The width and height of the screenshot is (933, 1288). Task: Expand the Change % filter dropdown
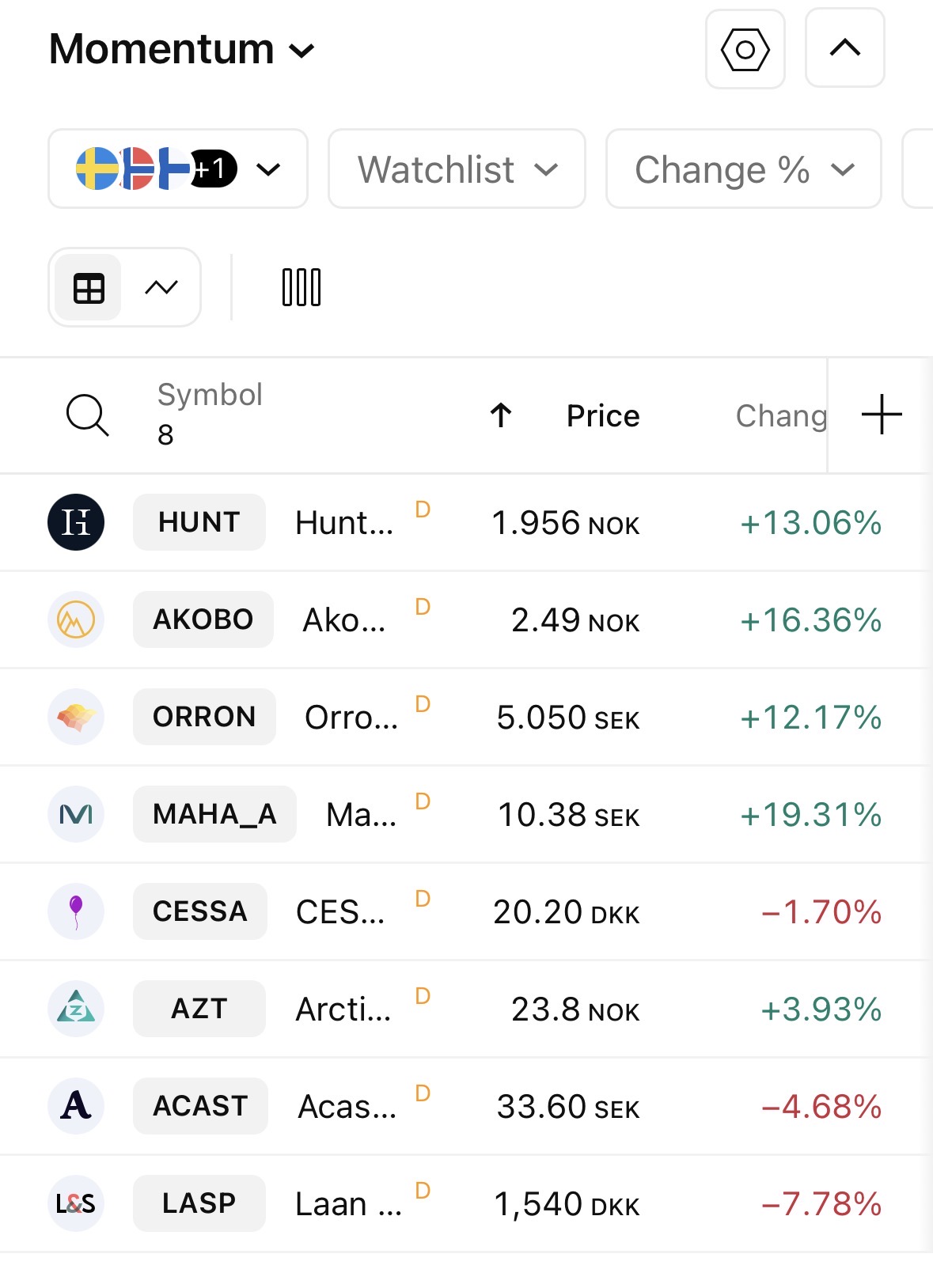coord(743,169)
